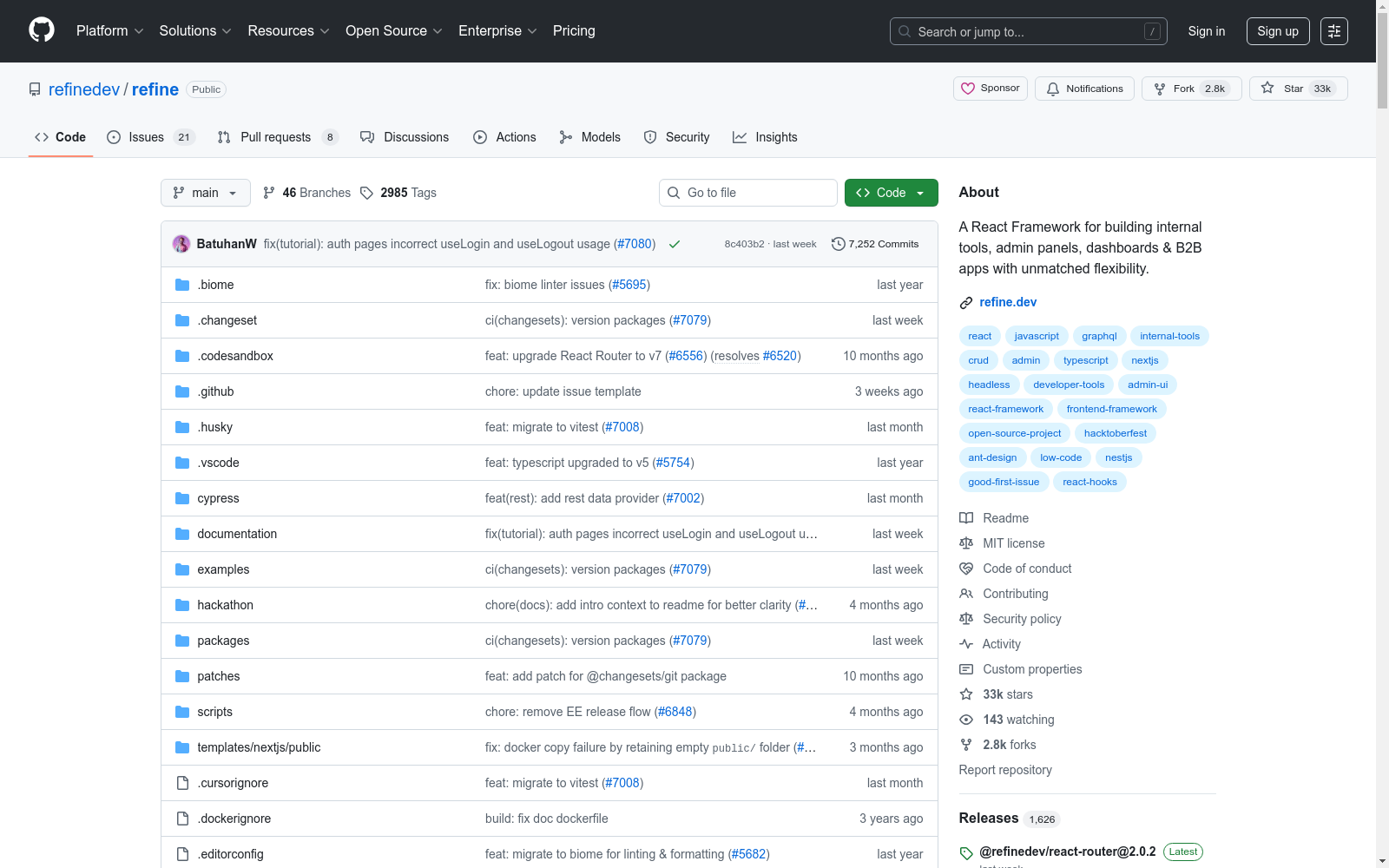Screen dimensions: 1389x868
Task: Open the Issues tab
Action: pos(151,137)
